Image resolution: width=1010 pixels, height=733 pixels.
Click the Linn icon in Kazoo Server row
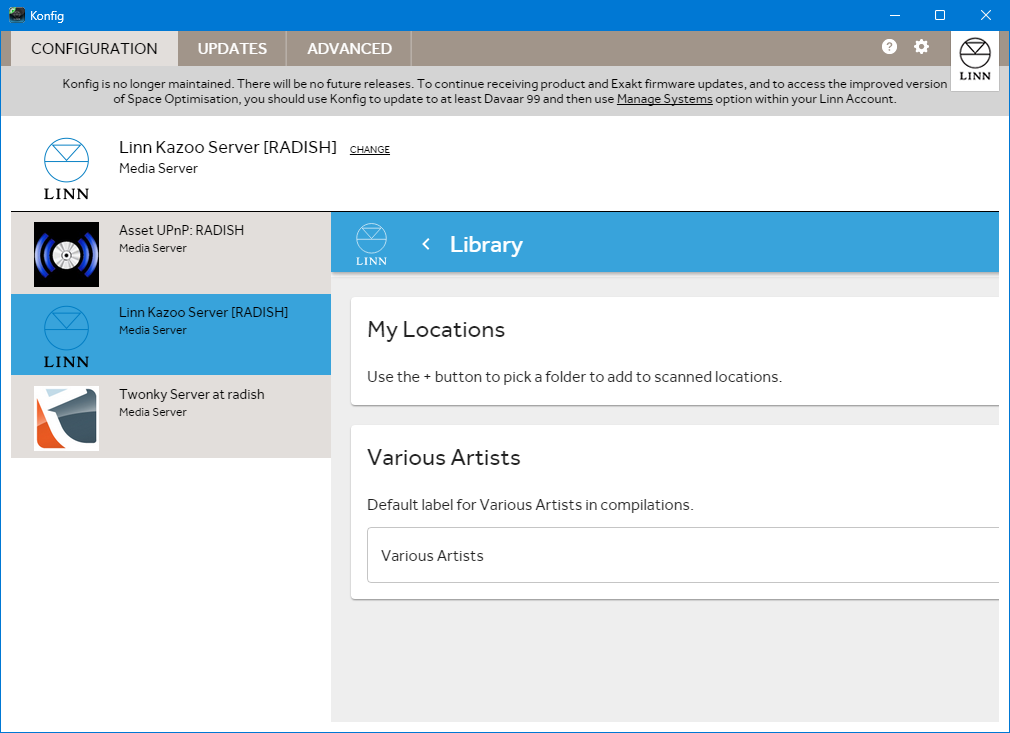pos(66,337)
